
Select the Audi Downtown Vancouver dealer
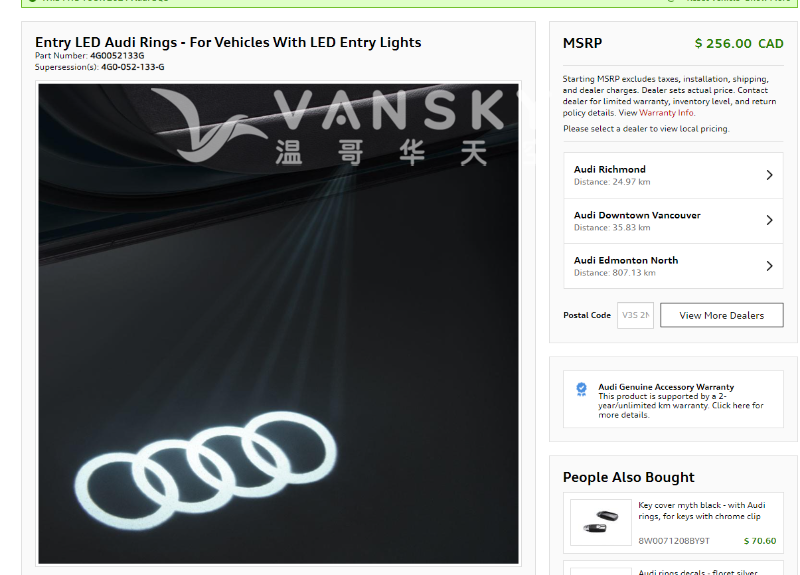click(x=673, y=221)
